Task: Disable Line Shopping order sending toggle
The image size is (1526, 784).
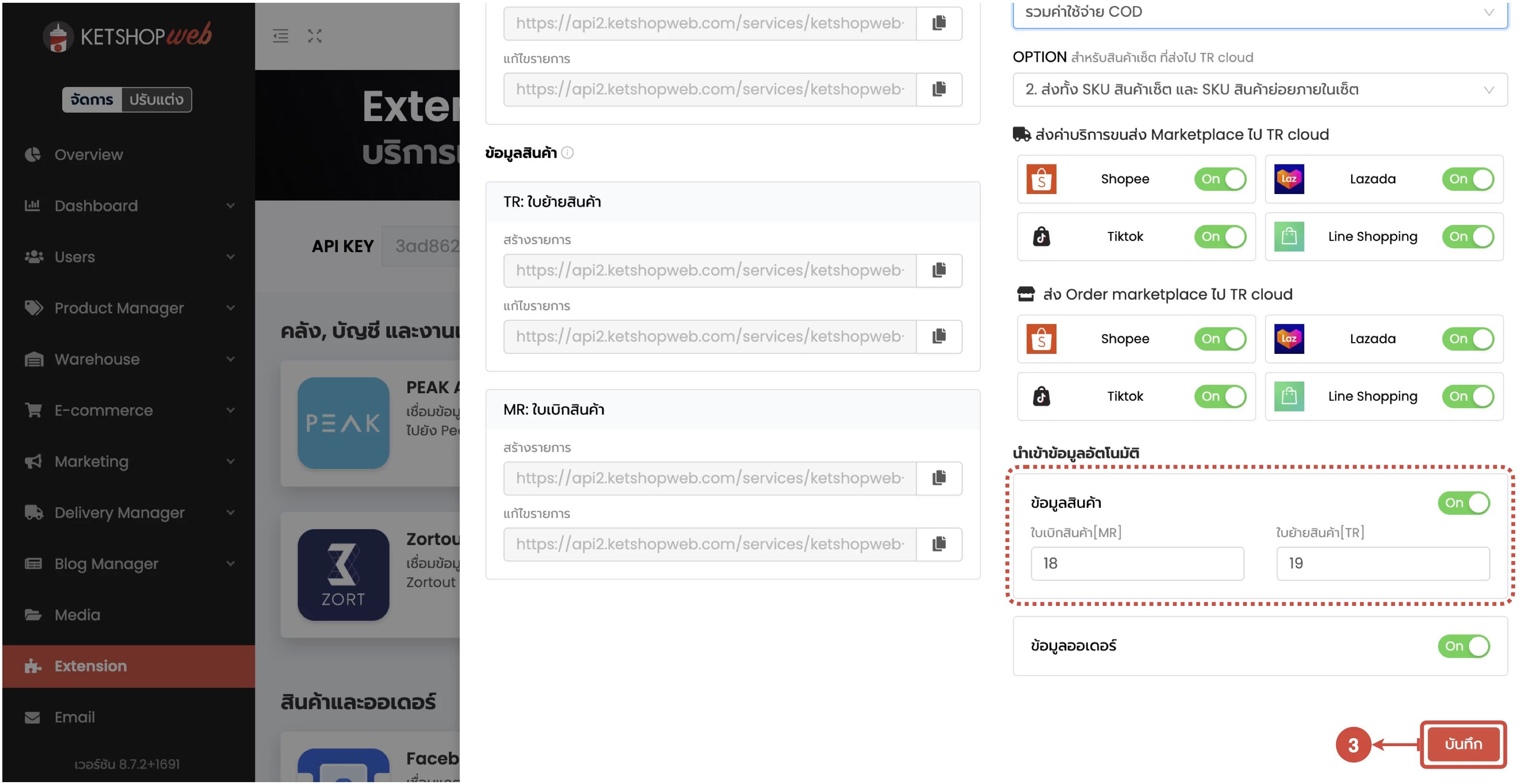Action: point(1468,396)
